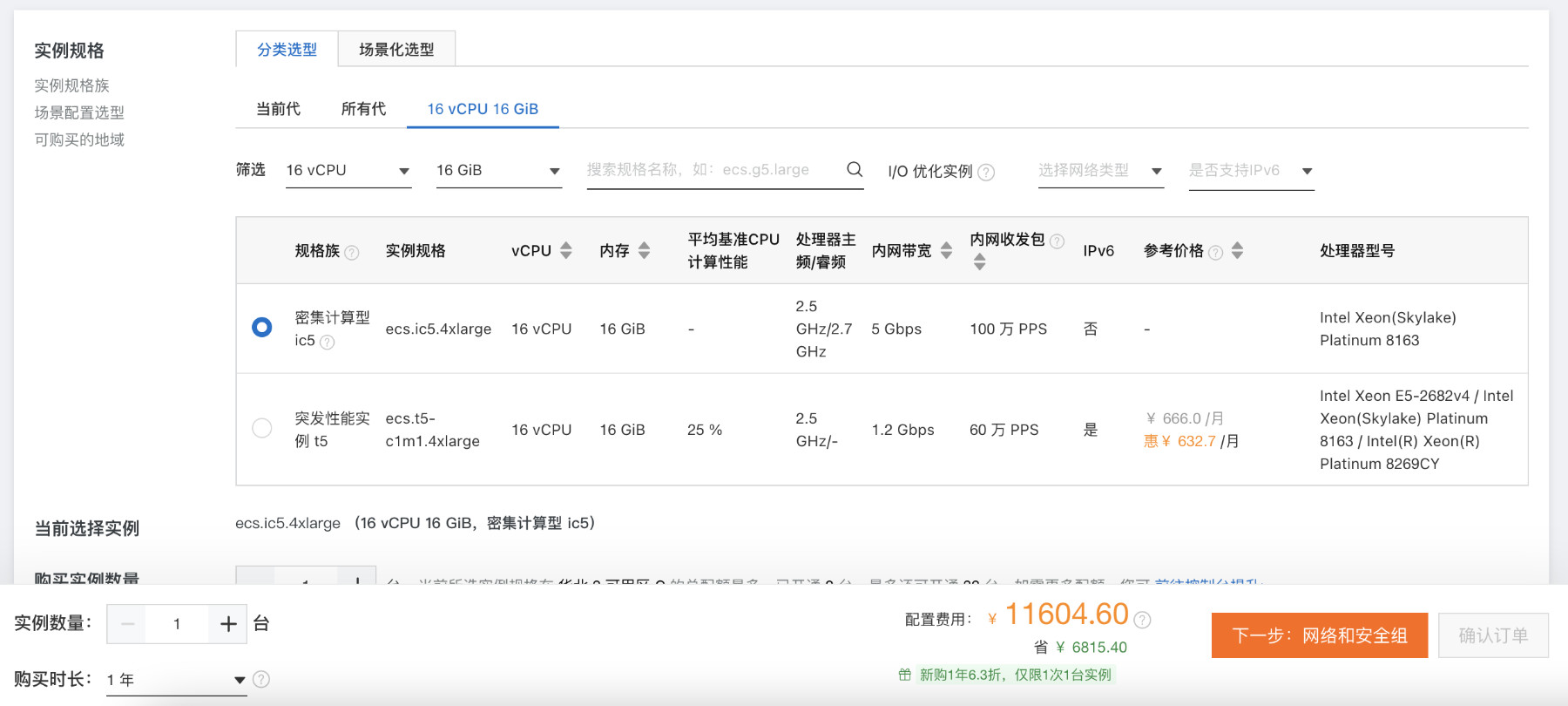
Task: Select the 16 vCPU 16 GiB tab
Action: [483, 109]
